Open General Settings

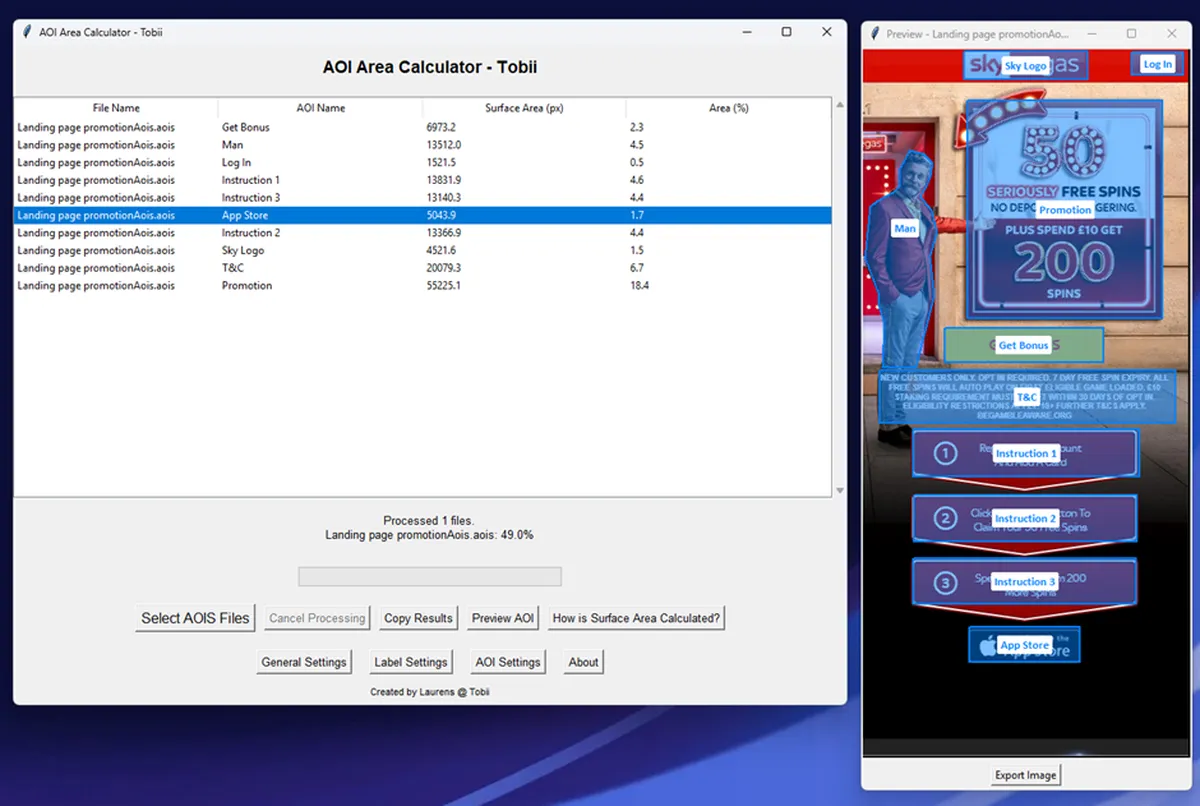(x=304, y=662)
